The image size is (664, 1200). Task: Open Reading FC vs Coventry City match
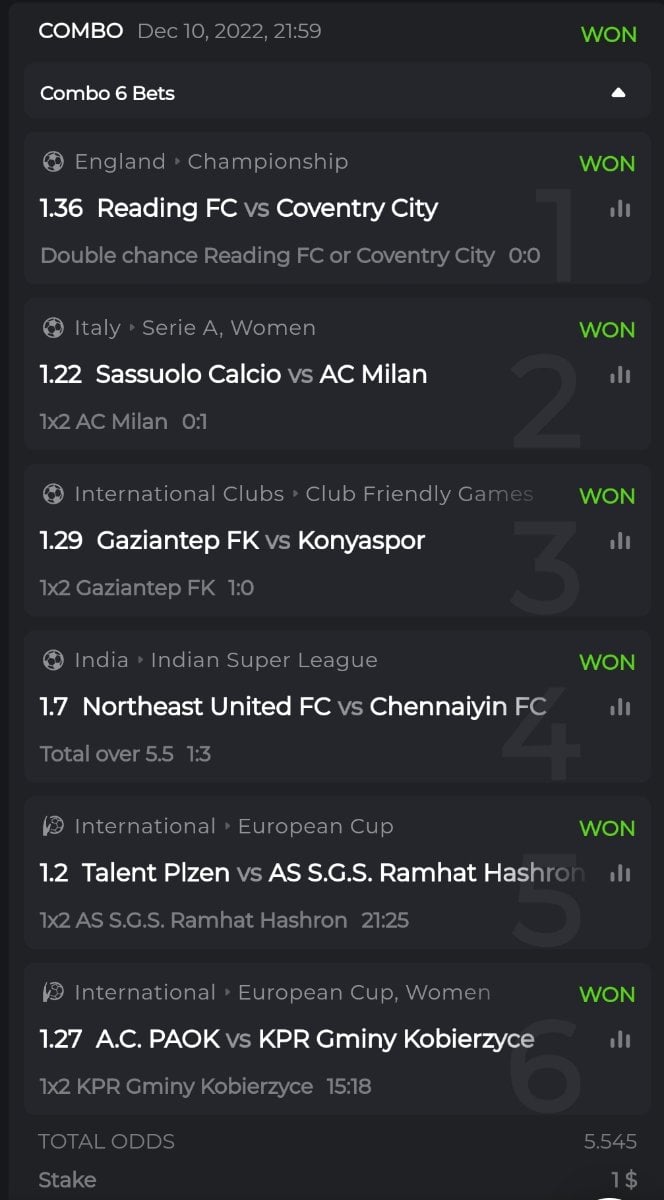(x=267, y=208)
